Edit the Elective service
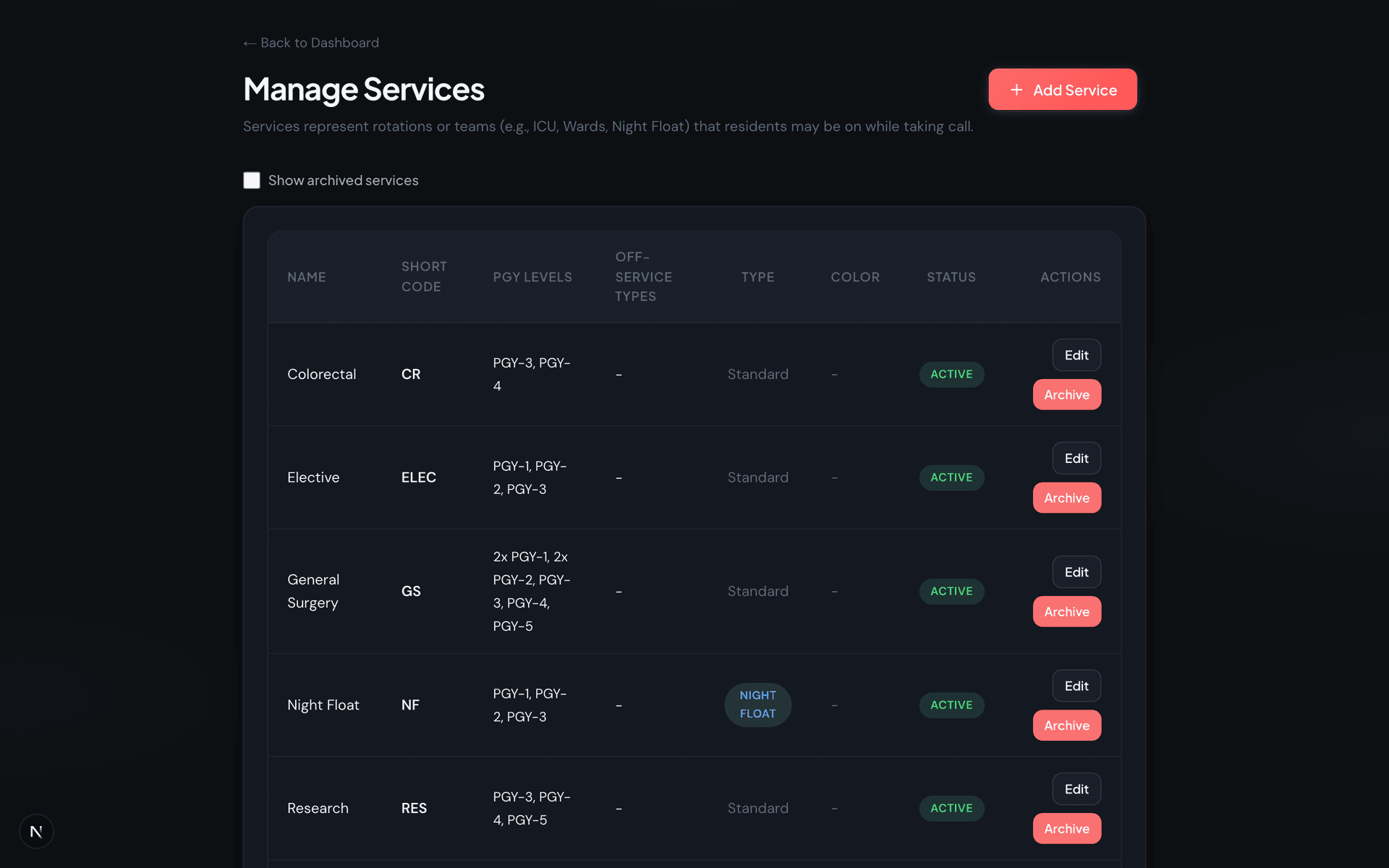1389x868 pixels. [x=1076, y=458]
